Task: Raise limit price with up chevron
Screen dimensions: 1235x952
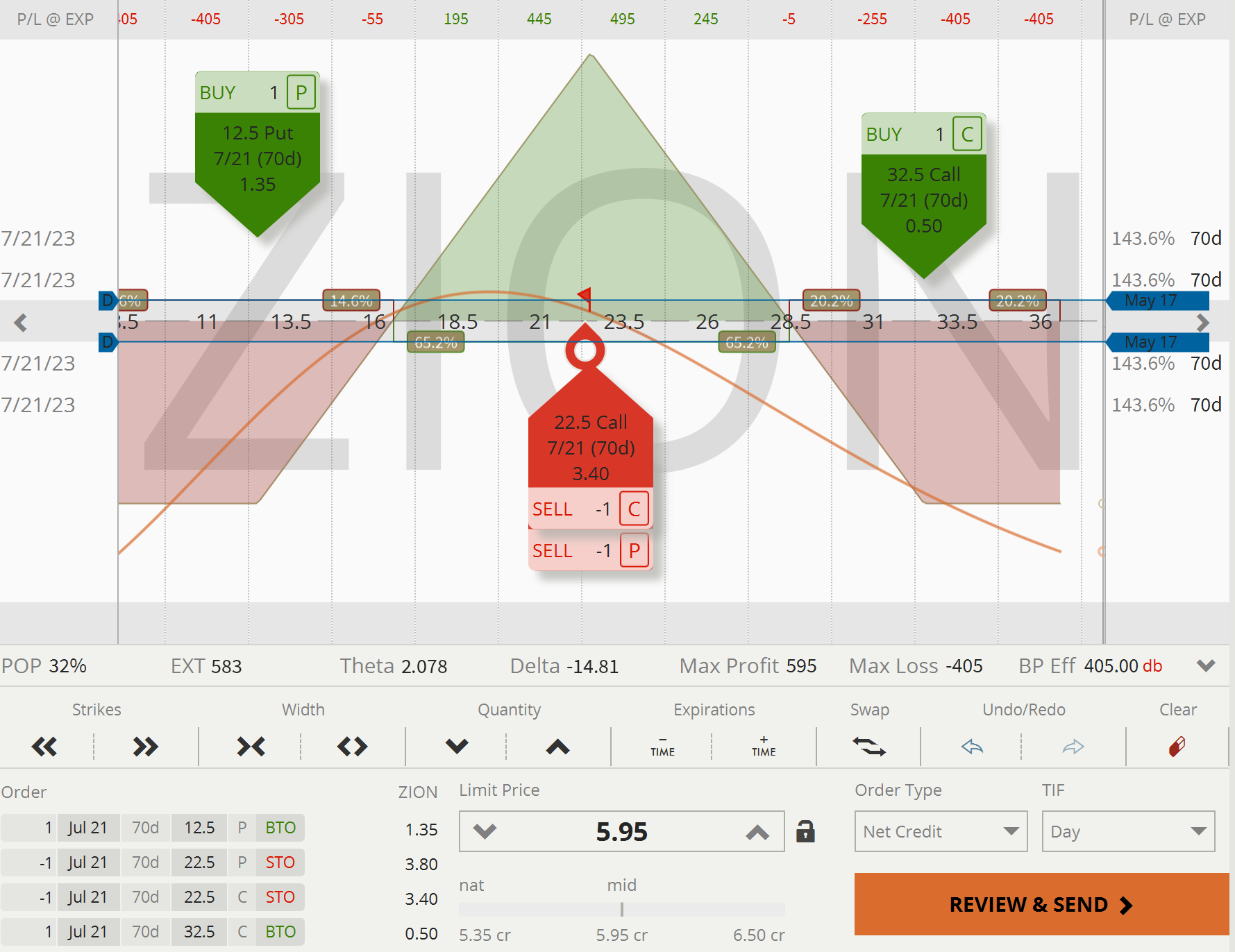Action: [757, 831]
